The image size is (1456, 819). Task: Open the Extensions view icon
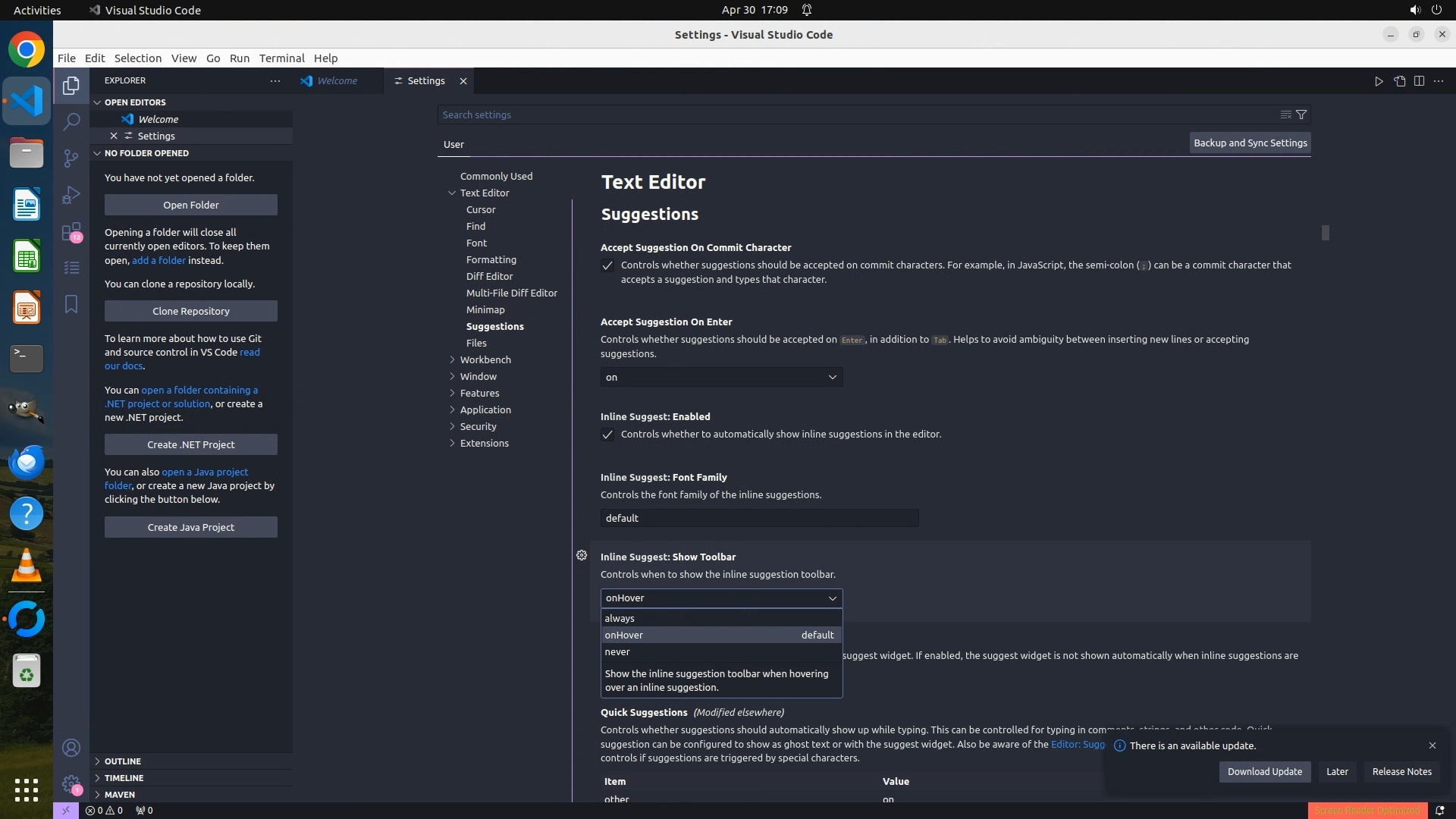tap(71, 232)
